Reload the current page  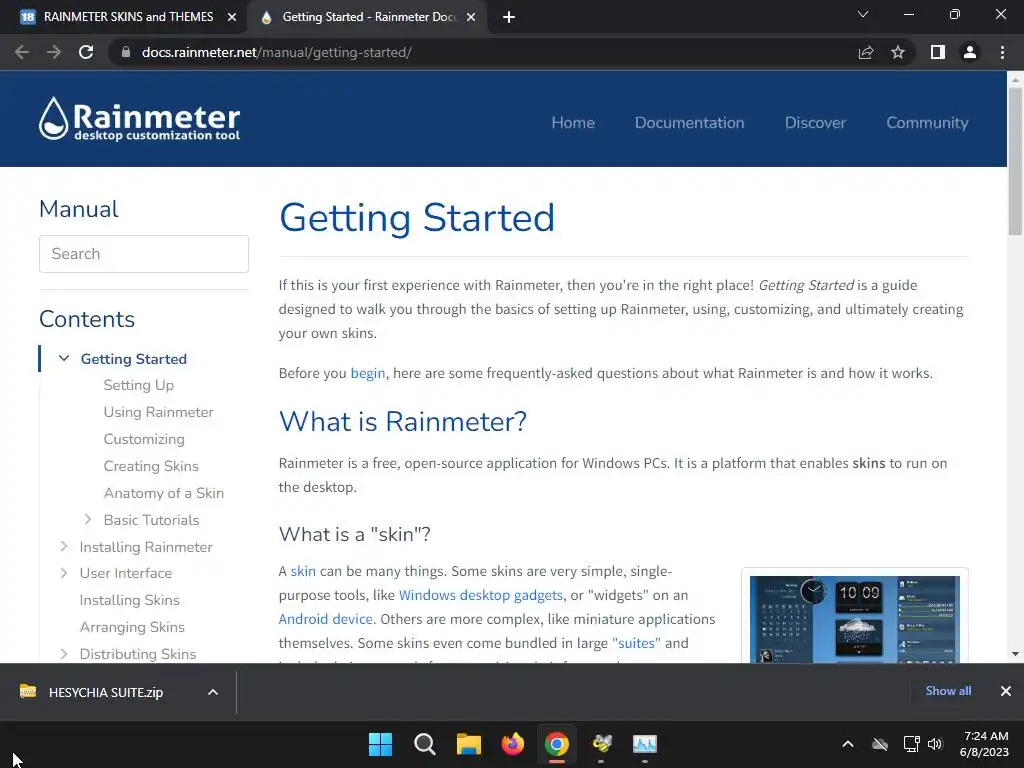pyautogui.click(x=86, y=52)
